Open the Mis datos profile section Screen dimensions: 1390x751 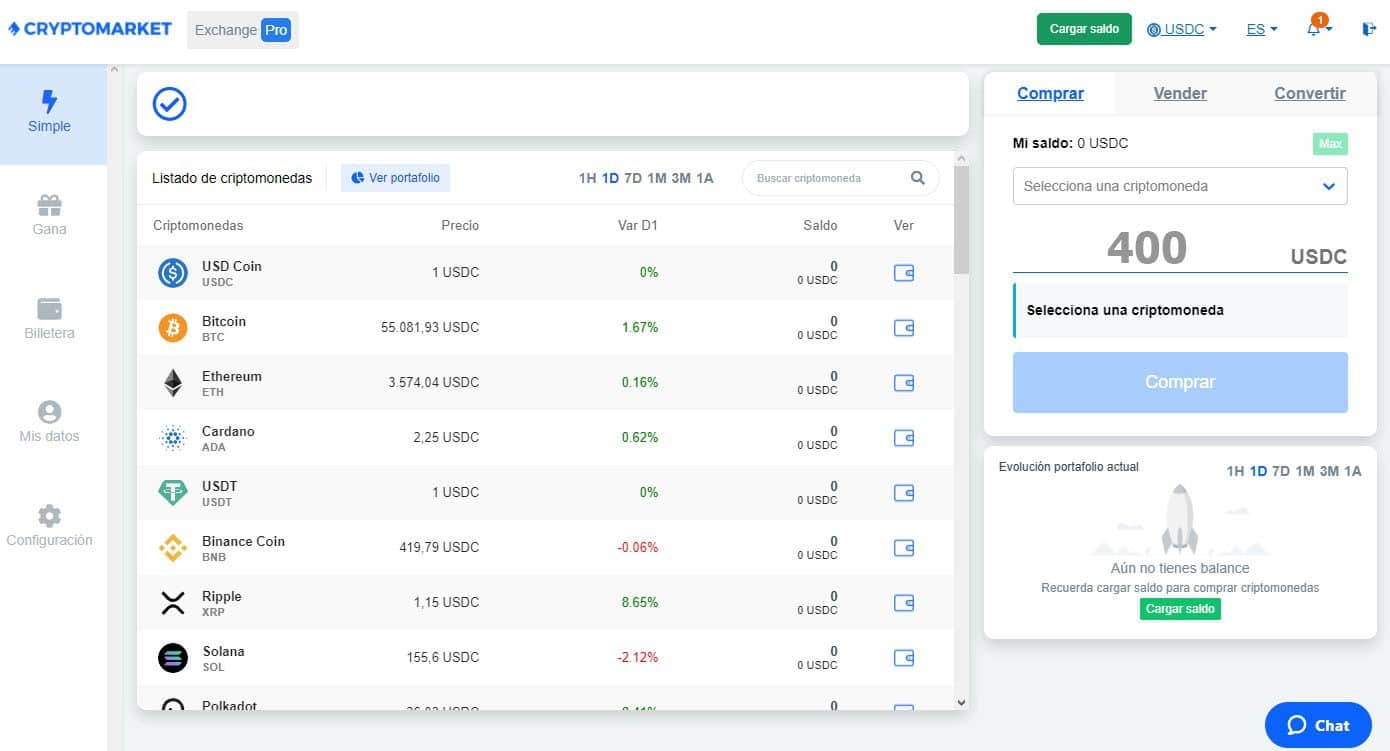click(50, 422)
